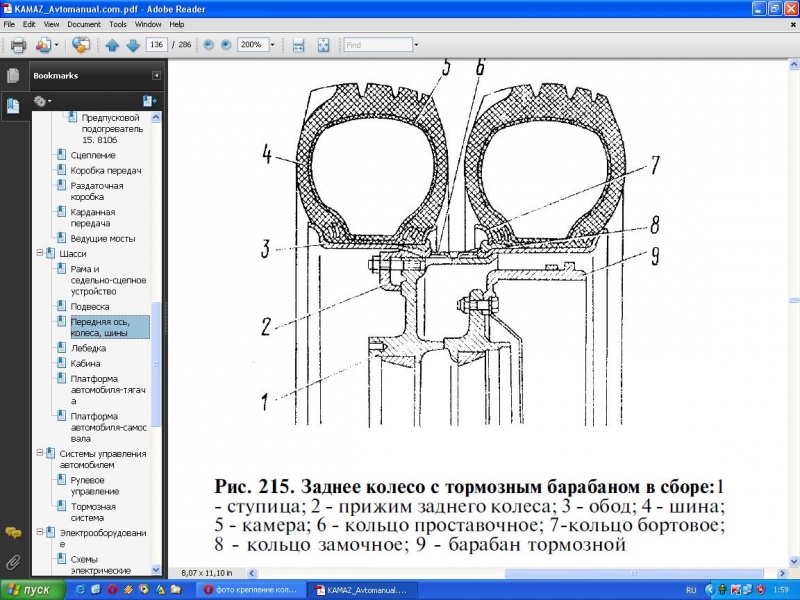The height and width of the screenshot is (600, 800).
Task: Open the bookmarks options gear dropdown
Action: pos(42,101)
